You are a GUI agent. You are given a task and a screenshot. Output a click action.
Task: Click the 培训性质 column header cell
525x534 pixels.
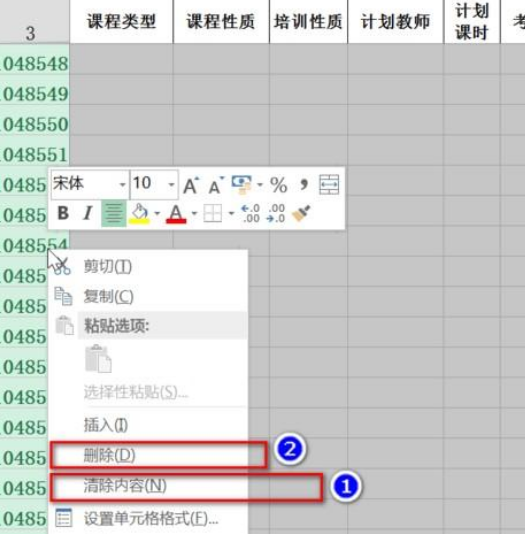(x=308, y=21)
